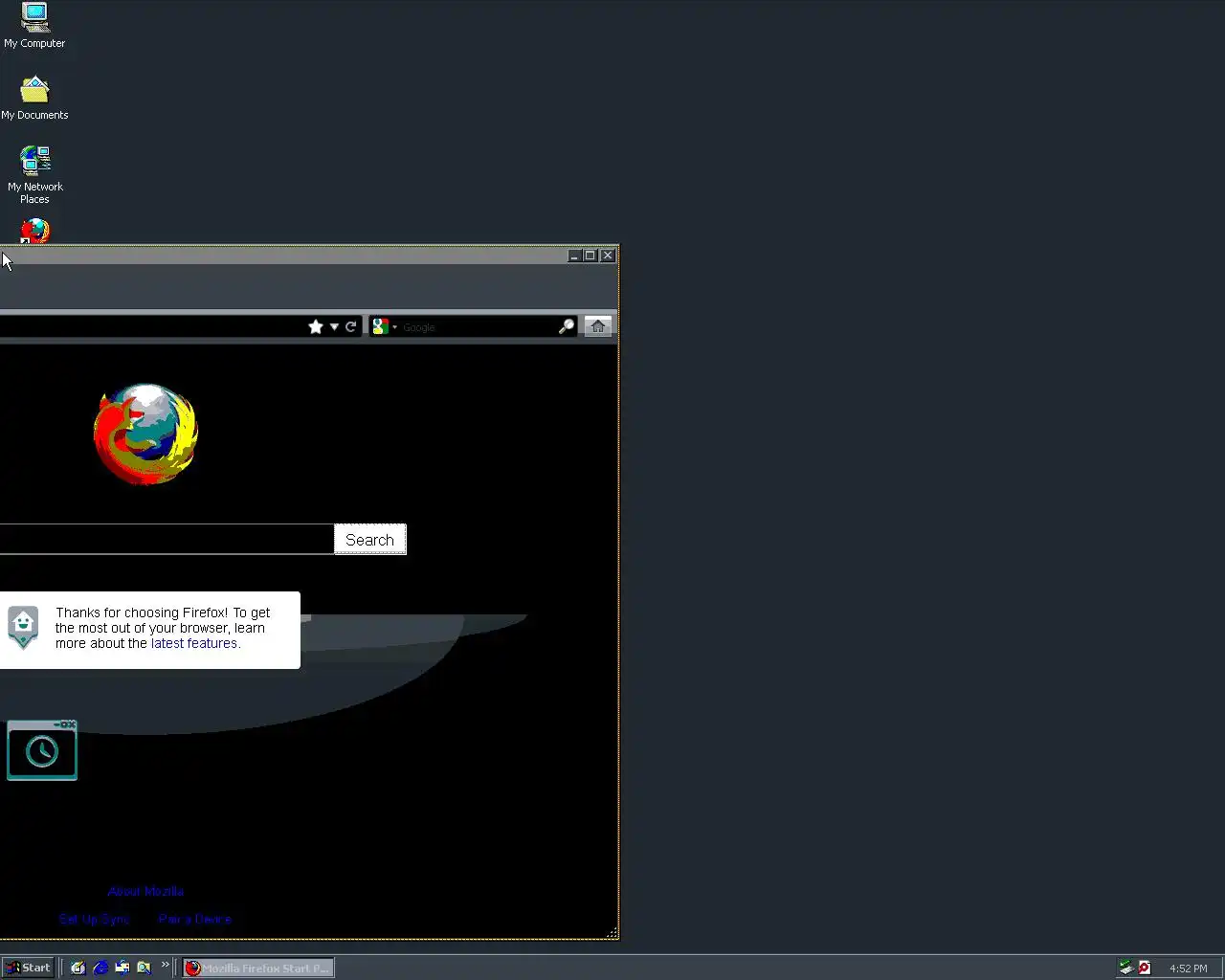Click the green system tray icon

point(1125,968)
